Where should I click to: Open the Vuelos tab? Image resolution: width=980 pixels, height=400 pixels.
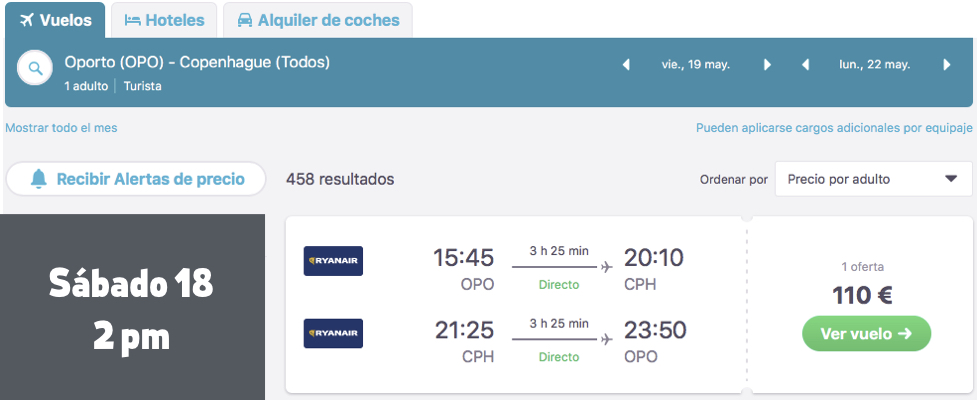point(55,20)
